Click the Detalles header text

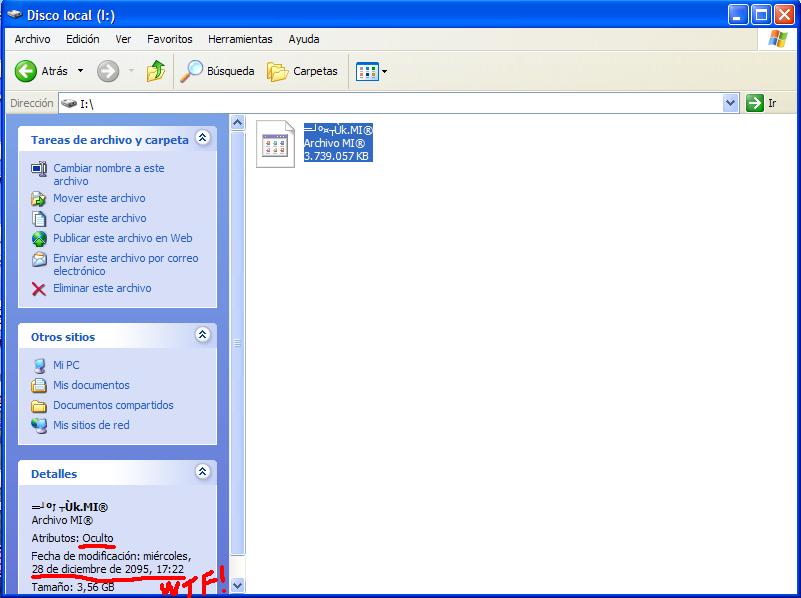[54, 474]
